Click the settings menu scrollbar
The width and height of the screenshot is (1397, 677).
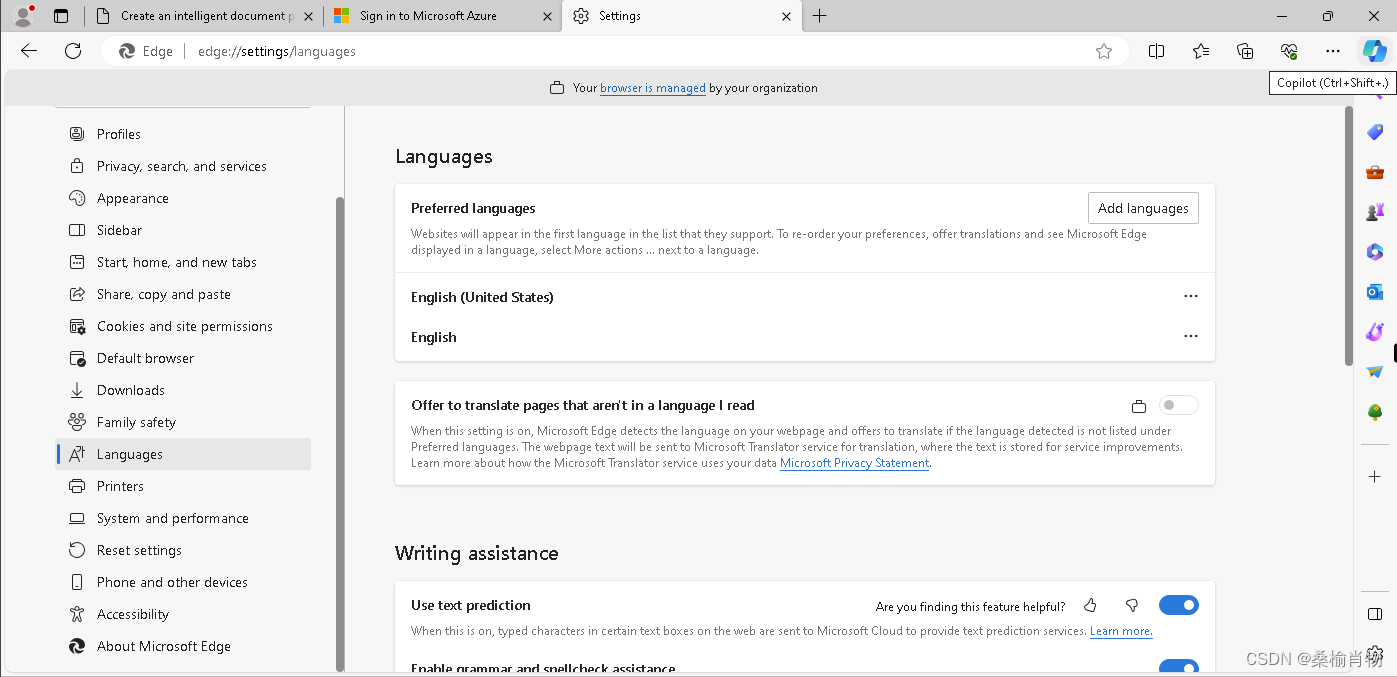[340, 433]
